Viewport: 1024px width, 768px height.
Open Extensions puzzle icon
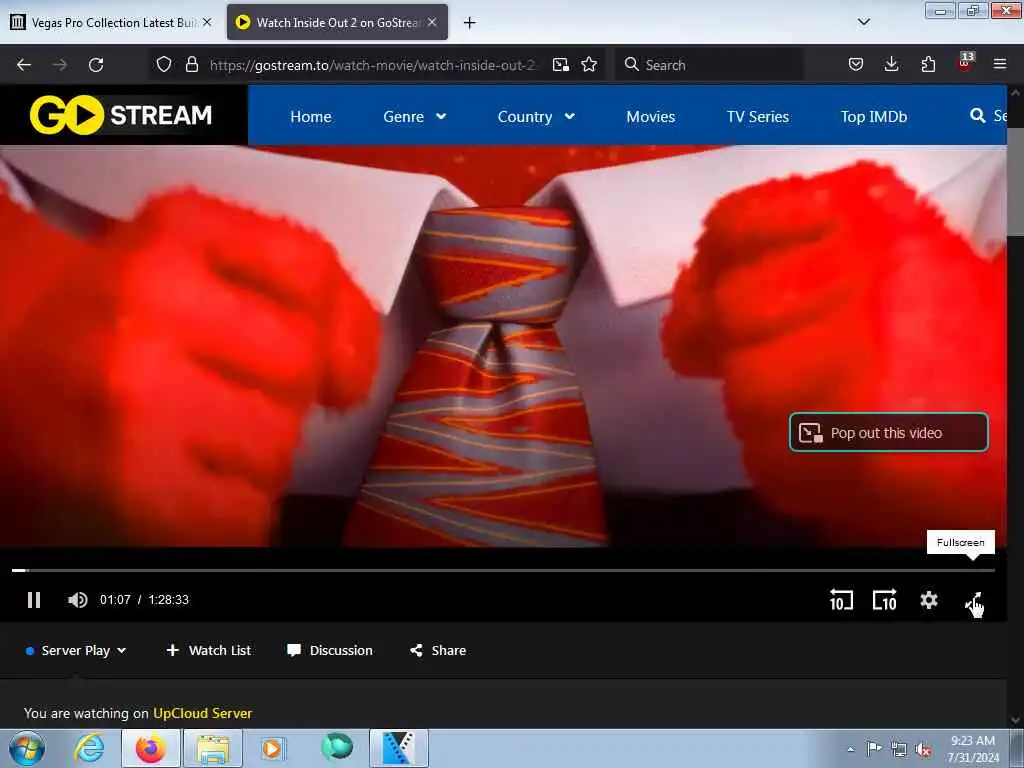[928, 64]
